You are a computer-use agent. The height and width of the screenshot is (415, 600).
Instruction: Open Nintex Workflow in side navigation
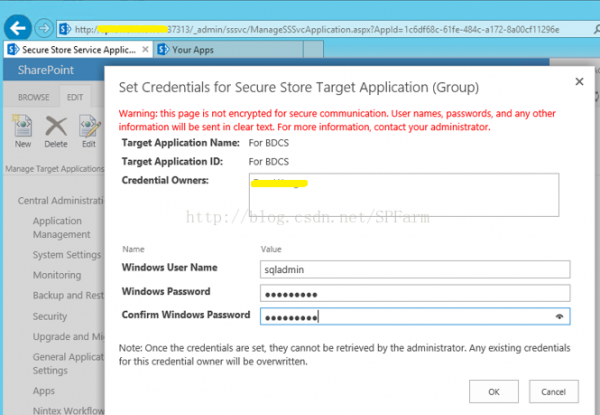[x=68, y=410]
